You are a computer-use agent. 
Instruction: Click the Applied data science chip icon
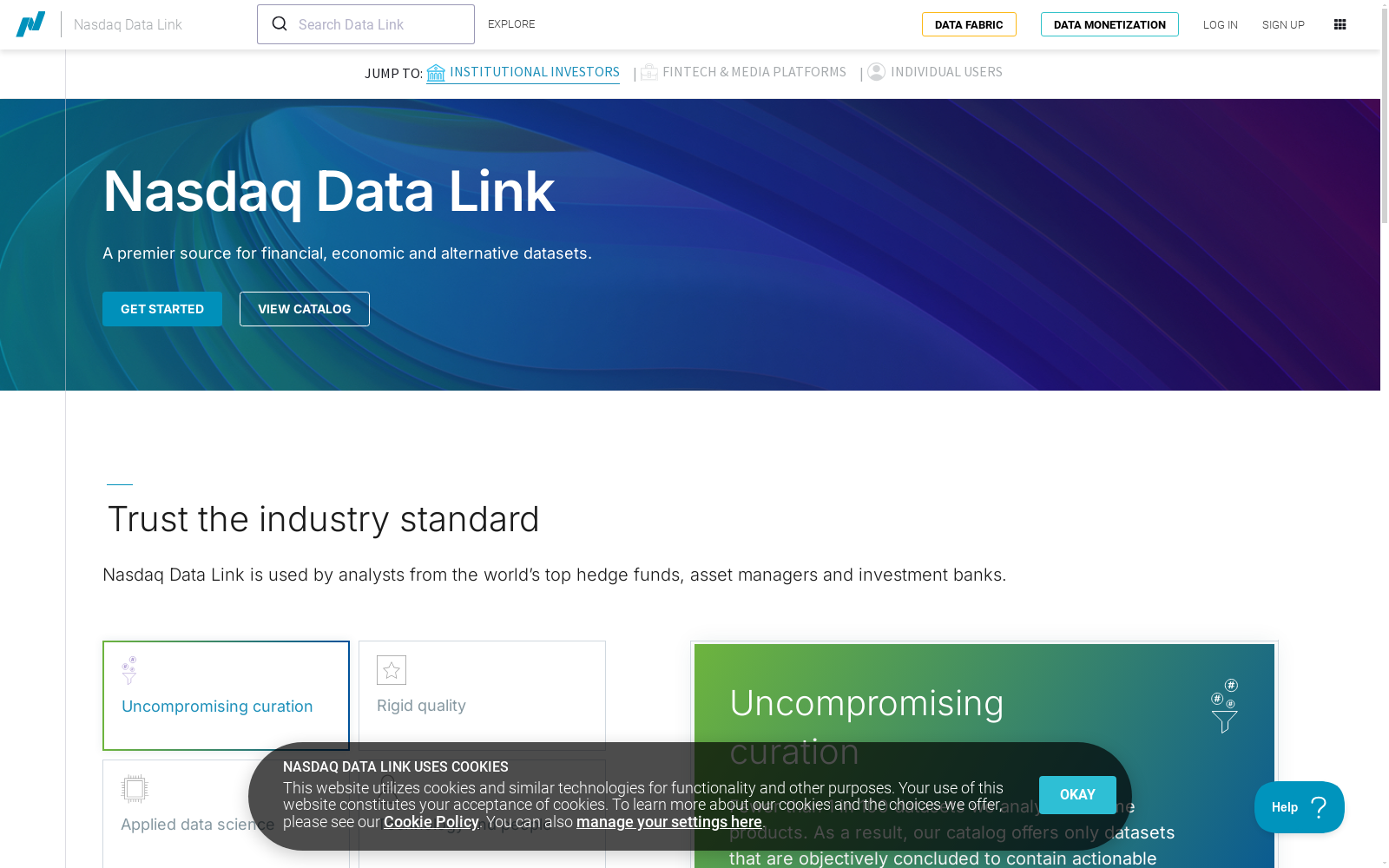tap(135, 789)
